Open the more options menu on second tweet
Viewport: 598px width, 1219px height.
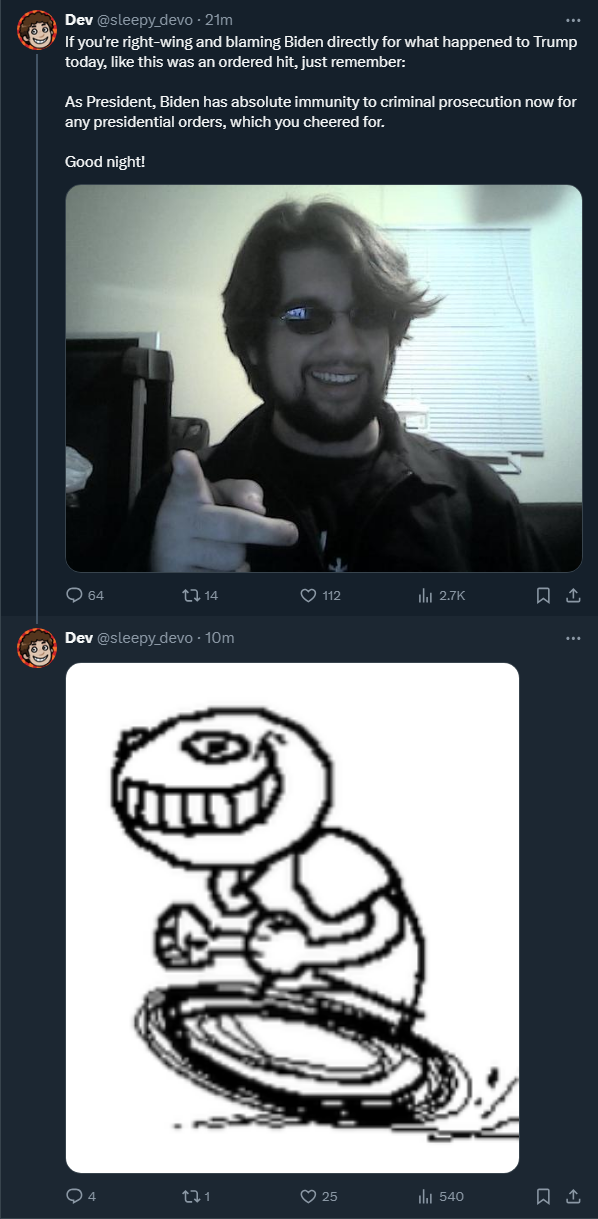572,638
